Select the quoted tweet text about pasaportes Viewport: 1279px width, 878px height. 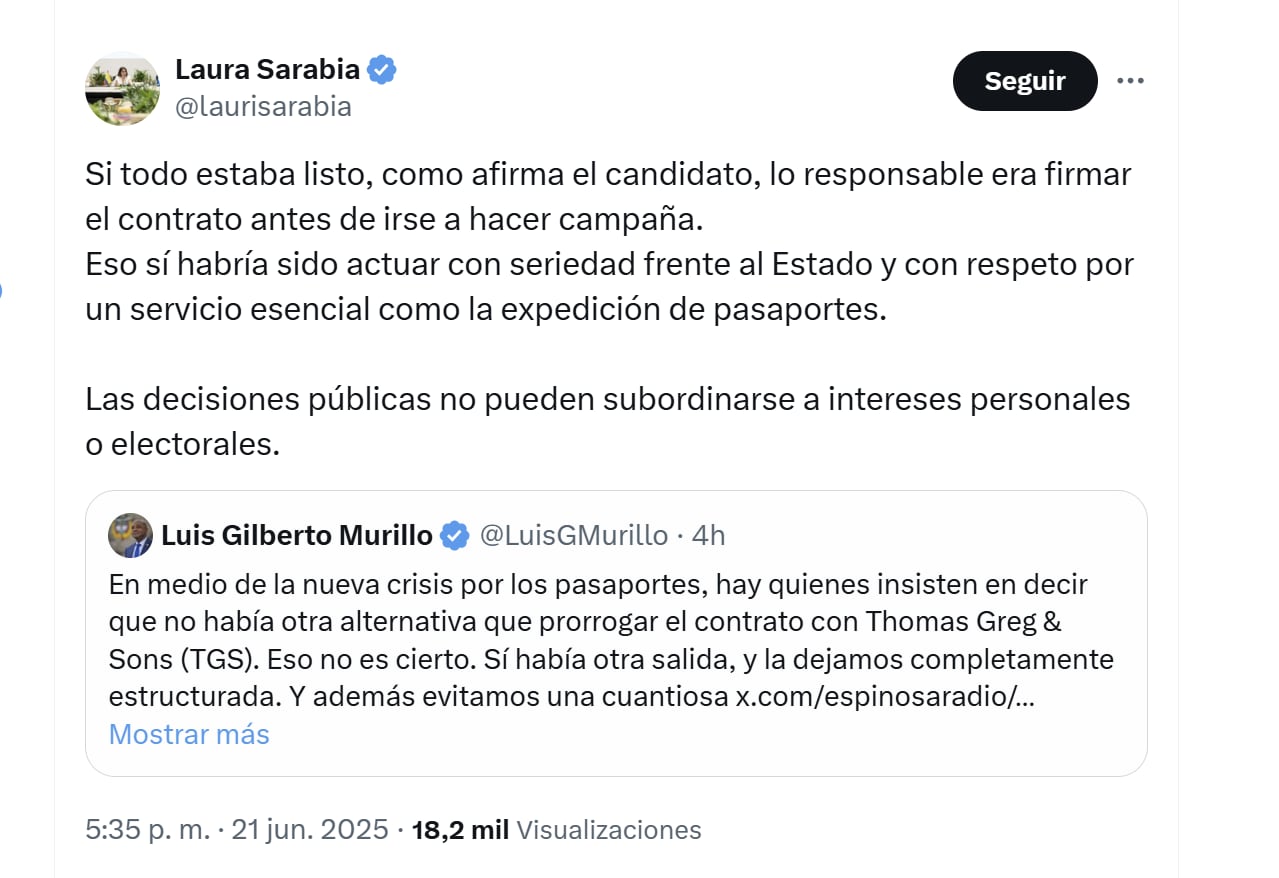point(598,620)
